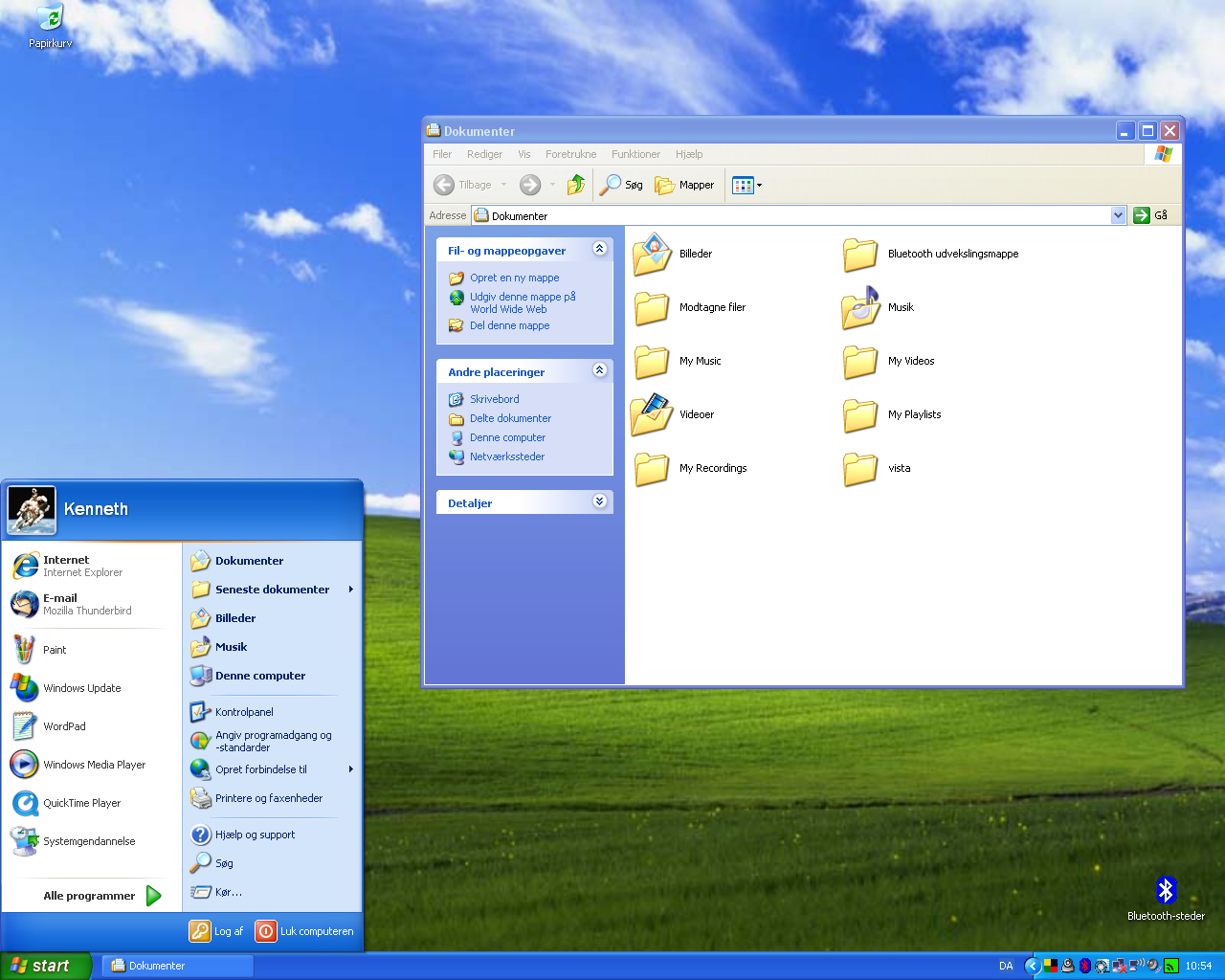The image size is (1225, 980).
Task: Collapse the Andre placeringer panel
Action: pyautogui.click(x=599, y=370)
